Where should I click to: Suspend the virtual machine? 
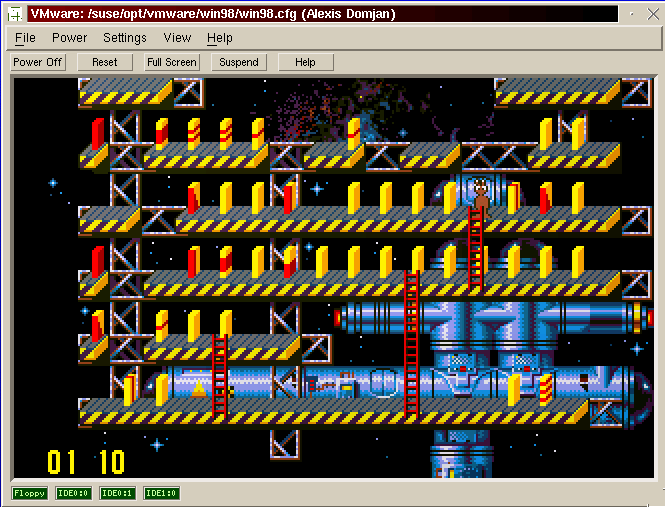pos(239,62)
